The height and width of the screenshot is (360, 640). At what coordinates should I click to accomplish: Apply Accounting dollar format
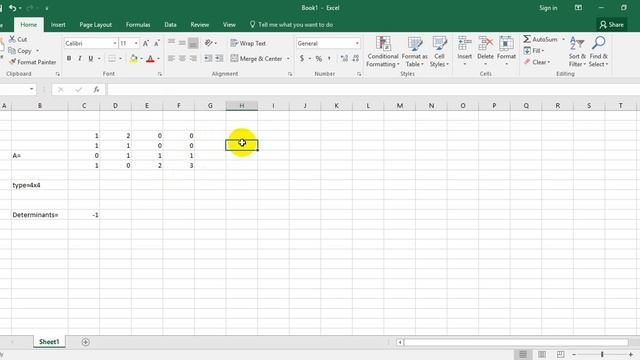[302, 58]
